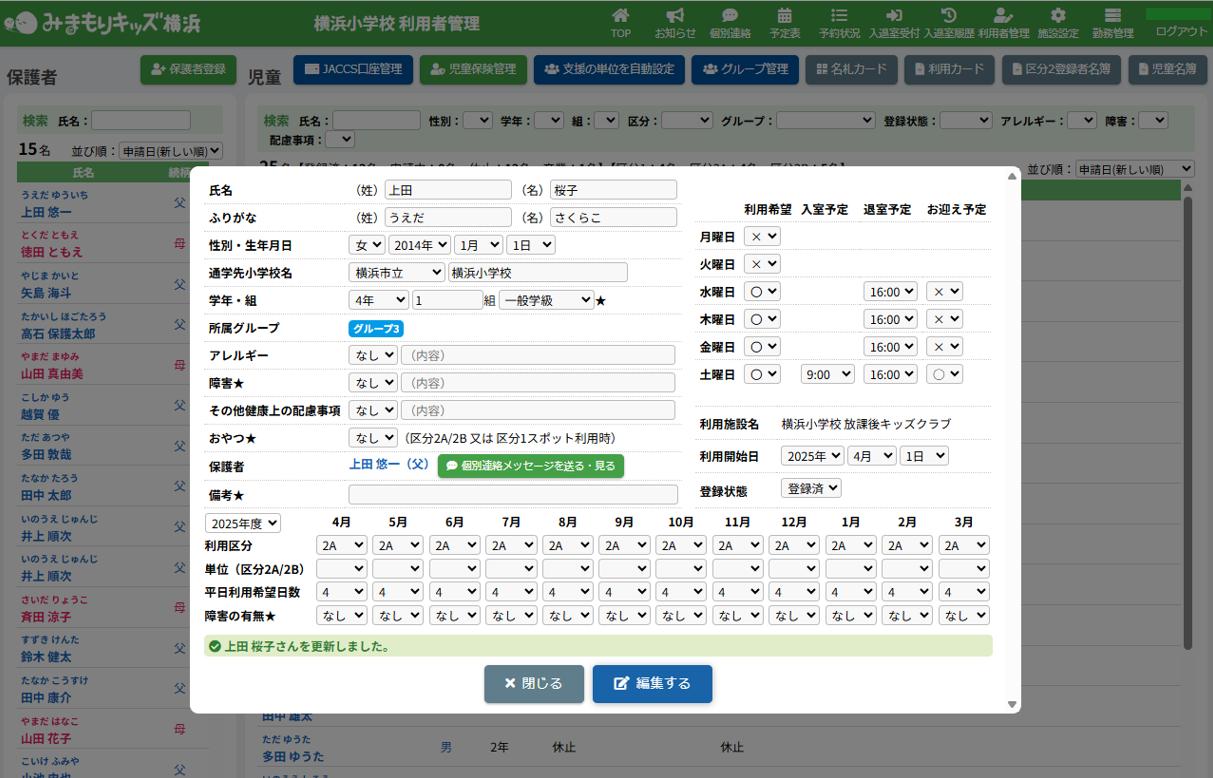Open 勤務管理 in top navigation
1213x778 pixels.
point(1112,23)
